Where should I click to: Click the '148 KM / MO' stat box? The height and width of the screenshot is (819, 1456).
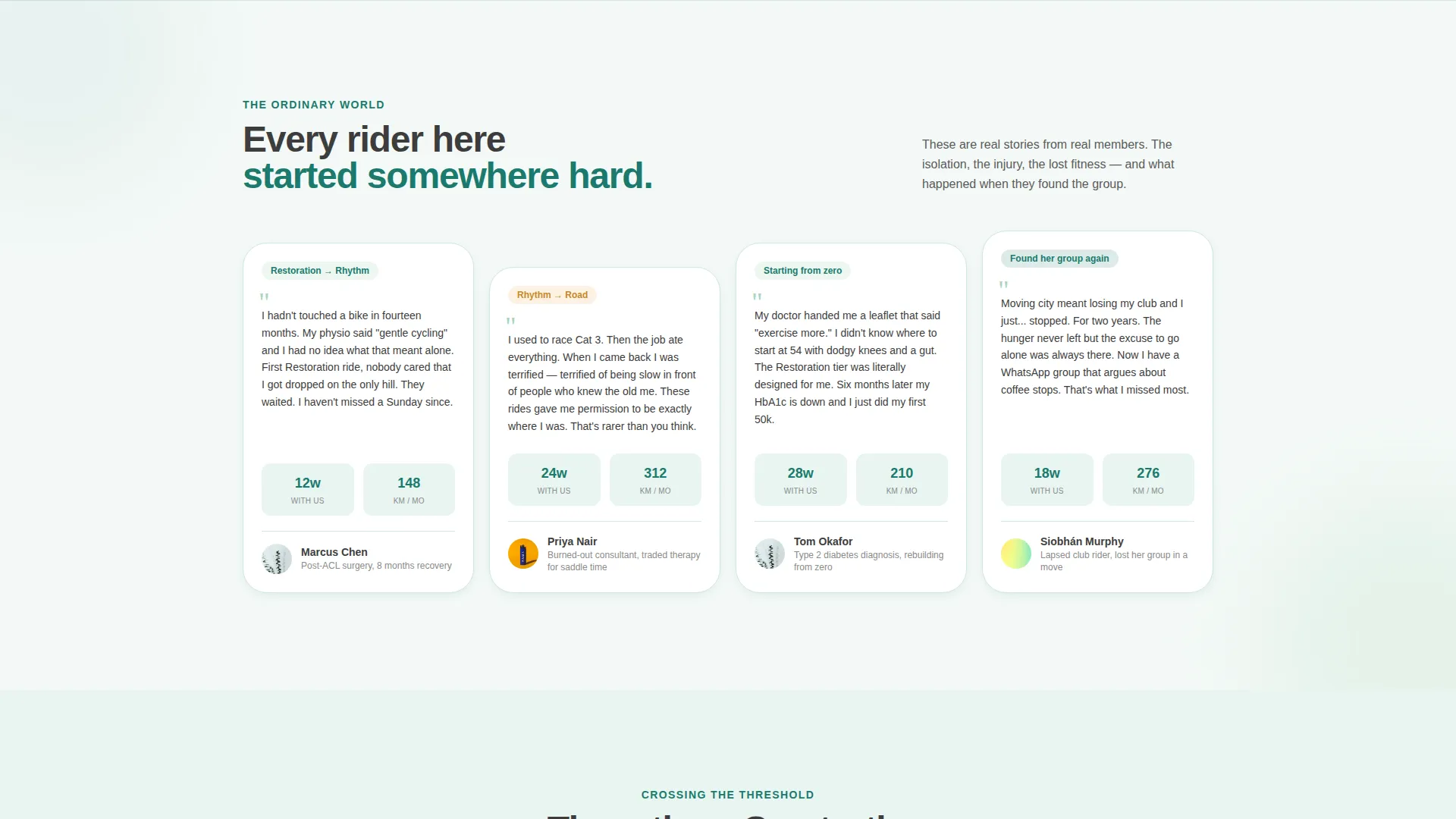tap(409, 490)
